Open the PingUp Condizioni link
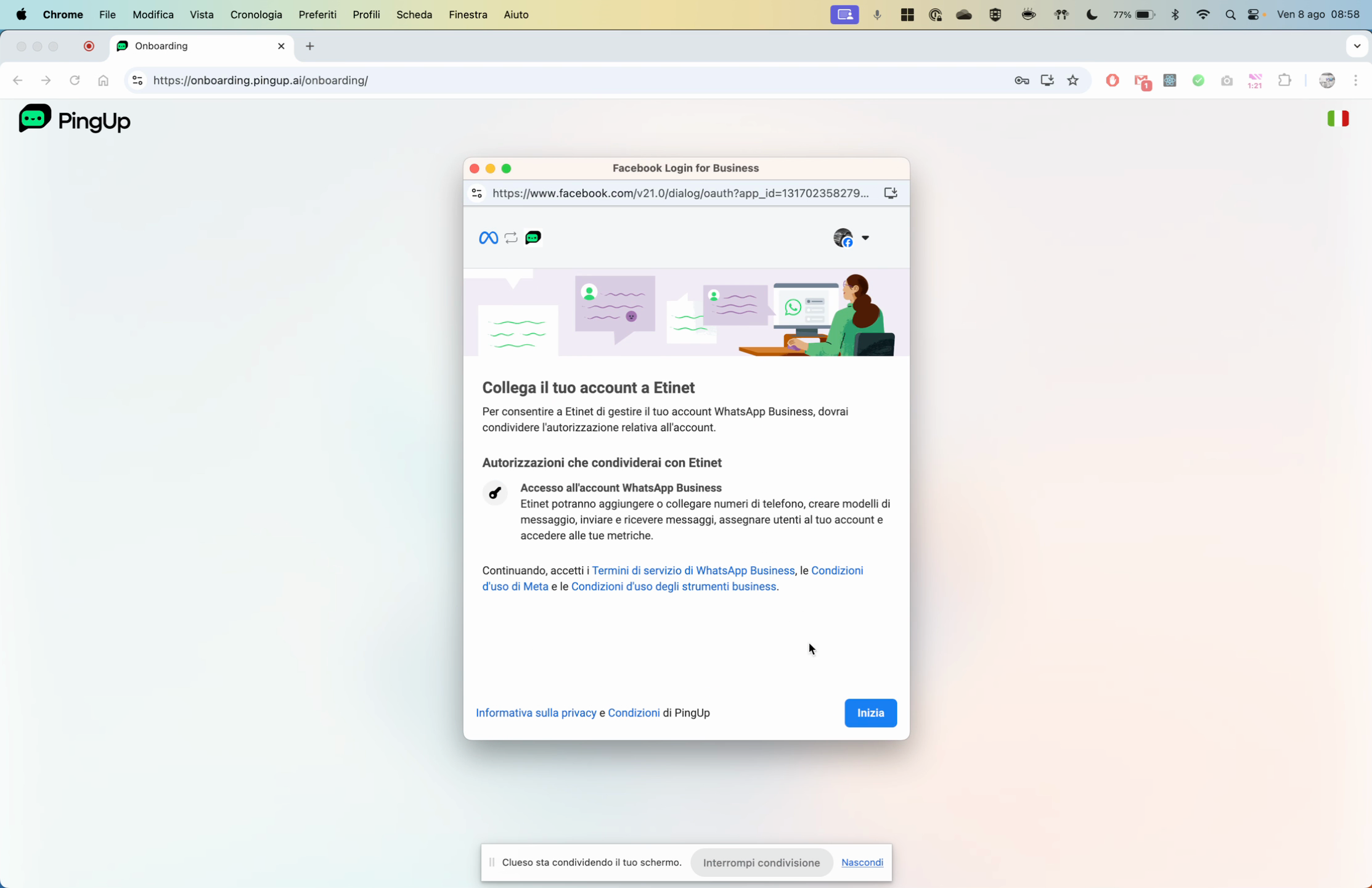The image size is (1372, 888). point(634,713)
